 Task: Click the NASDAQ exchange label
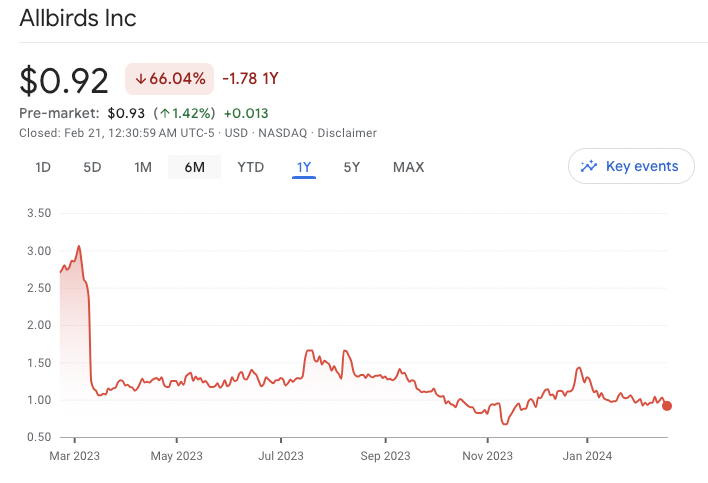282,133
